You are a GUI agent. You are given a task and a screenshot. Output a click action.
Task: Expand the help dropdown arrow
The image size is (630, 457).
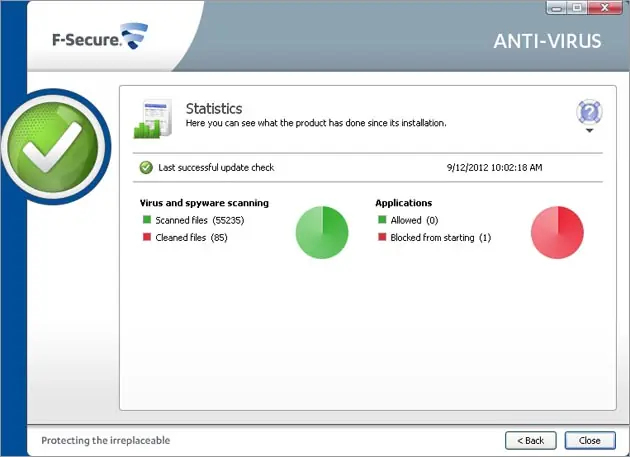pos(589,131)
